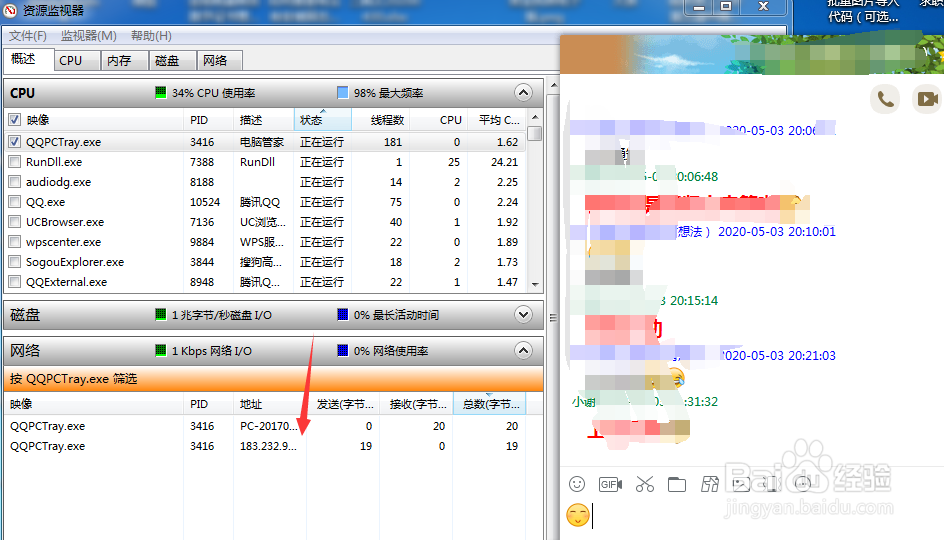Viewport: 944px width, 540px height.
Task: Click the phone shake icon in chat toolbar
Action: (x=771, y=484)
